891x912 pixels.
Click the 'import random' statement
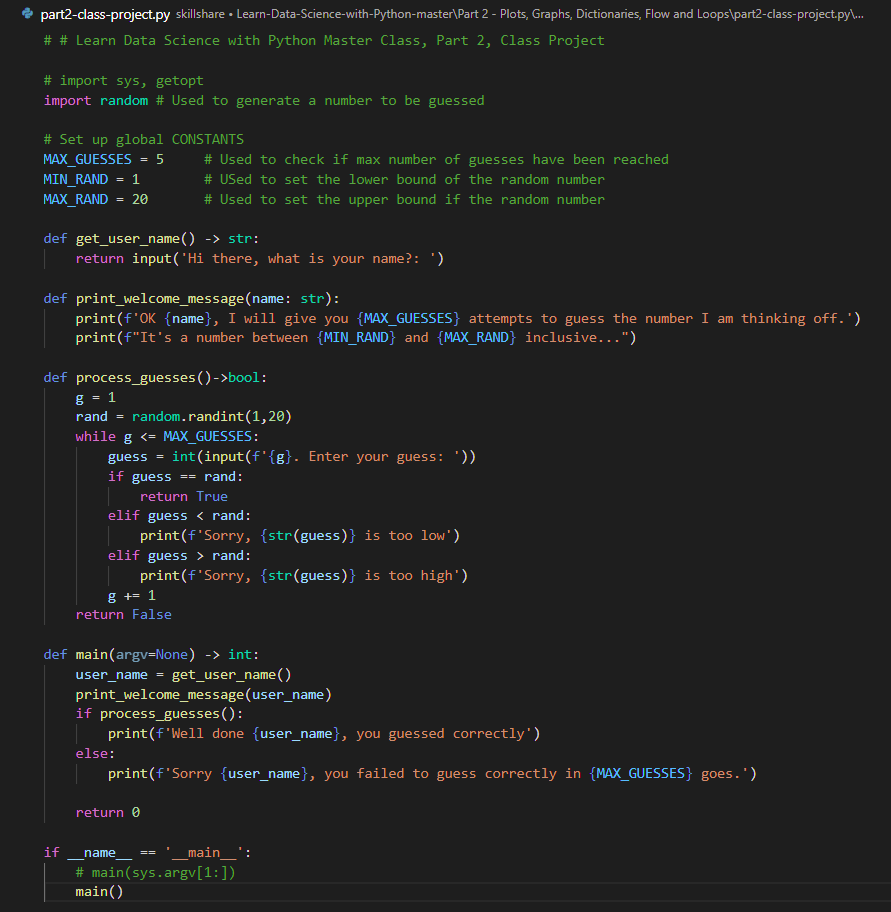tap(96, 101)
